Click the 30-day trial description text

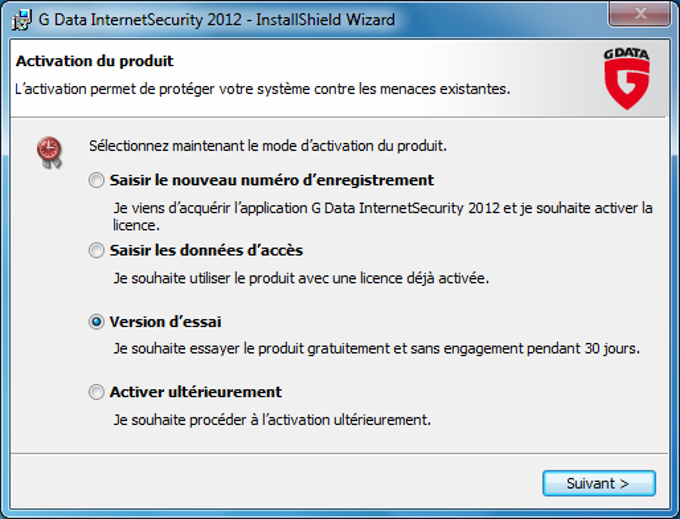[376, 349]
